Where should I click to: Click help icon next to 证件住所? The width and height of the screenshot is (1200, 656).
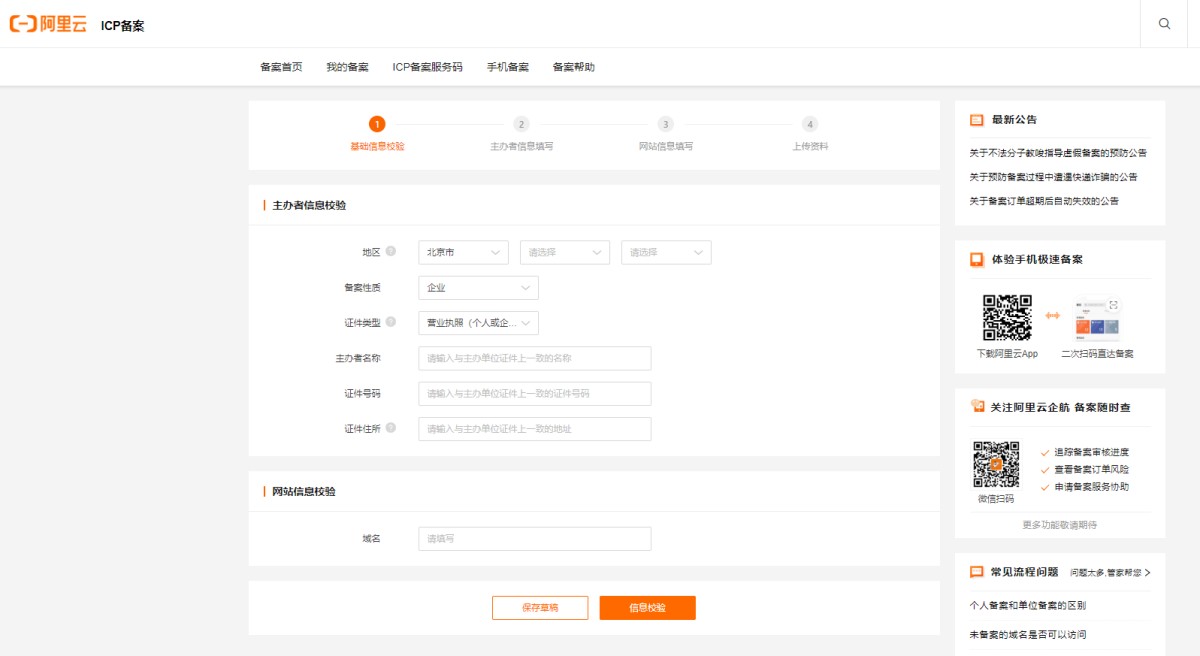pos(391,428)
